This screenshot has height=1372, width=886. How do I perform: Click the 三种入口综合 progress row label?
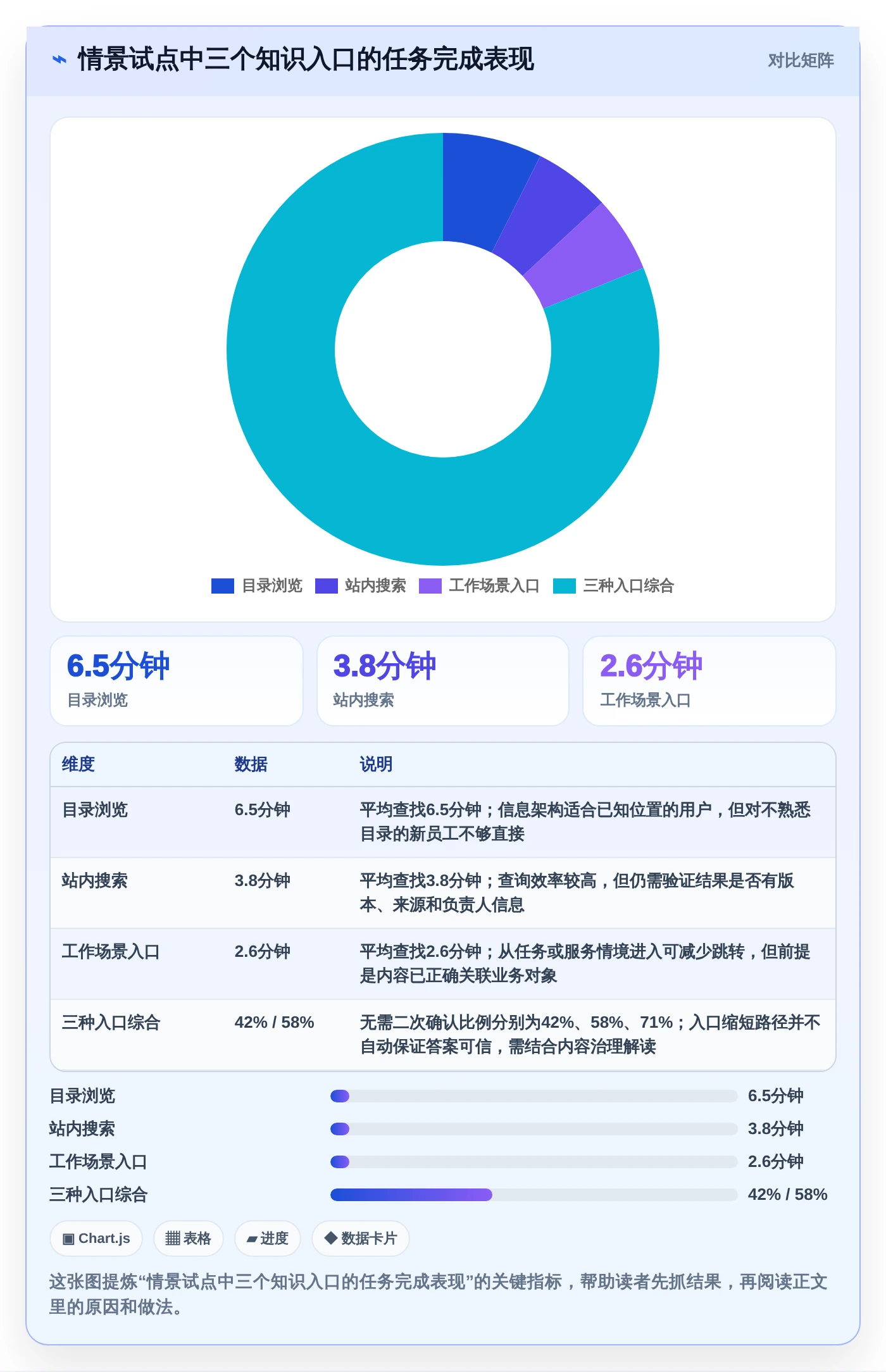[98, 1195]
